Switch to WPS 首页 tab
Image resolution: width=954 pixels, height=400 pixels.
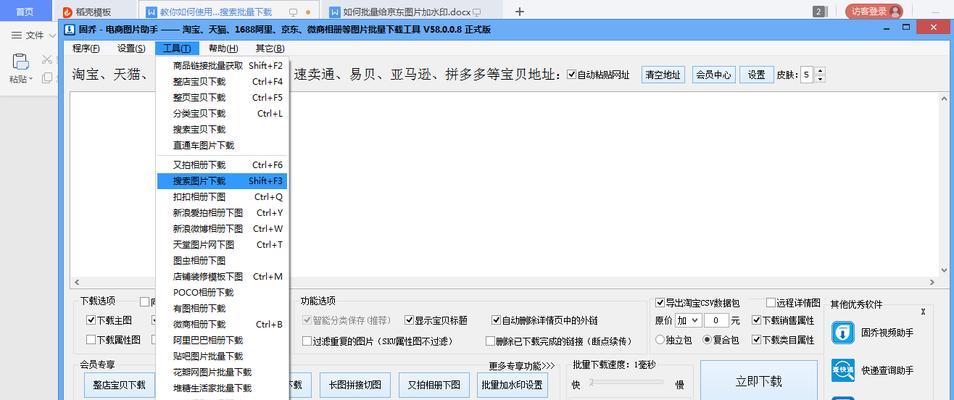pyautogui.click(x=24, y=12)
